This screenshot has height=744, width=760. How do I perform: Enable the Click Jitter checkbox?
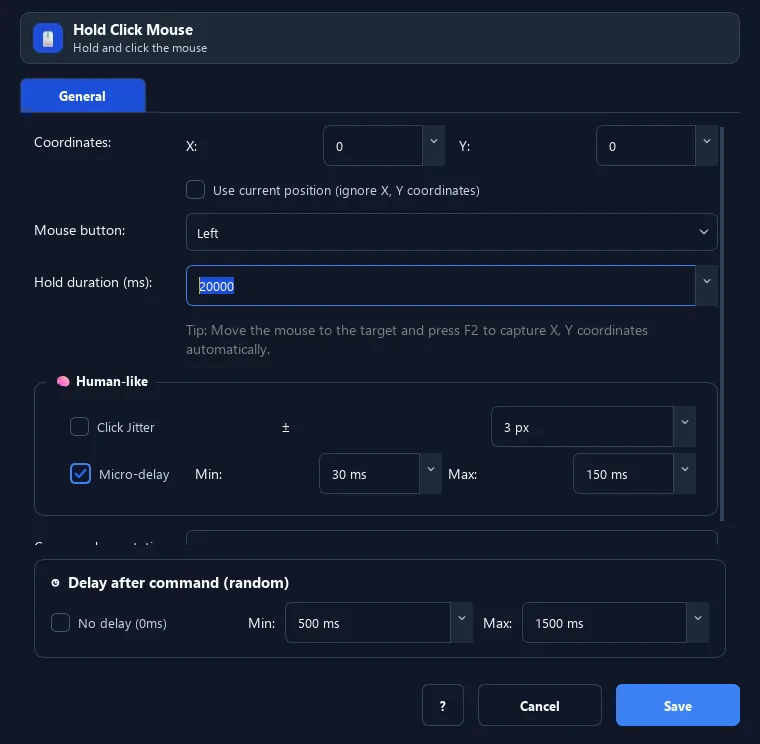tap(79, 427)
